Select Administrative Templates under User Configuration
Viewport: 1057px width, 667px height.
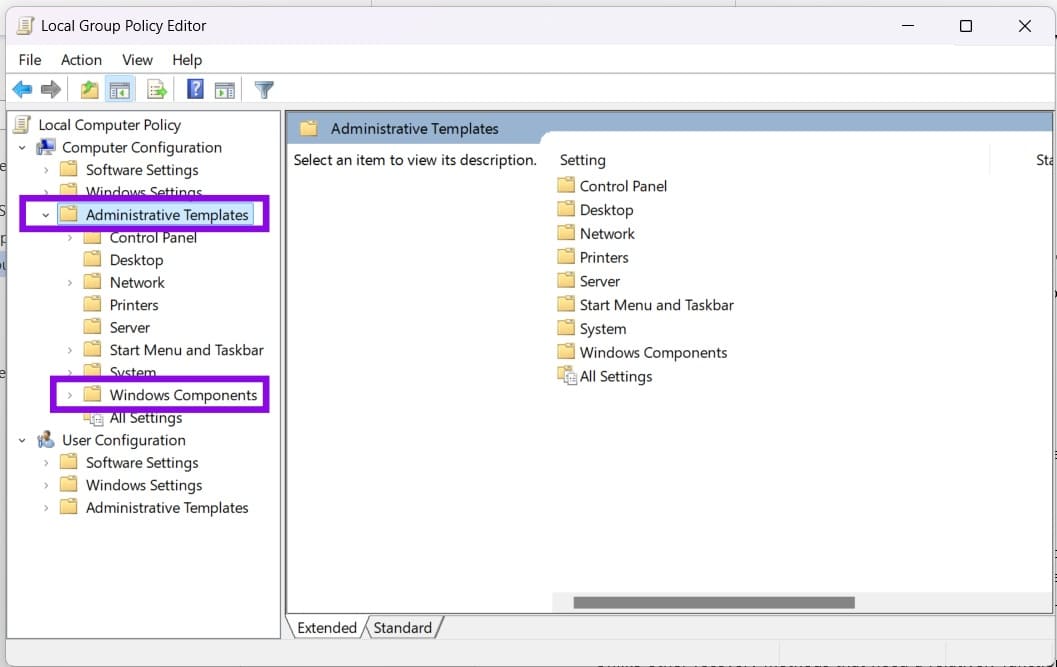pos(167,507)
